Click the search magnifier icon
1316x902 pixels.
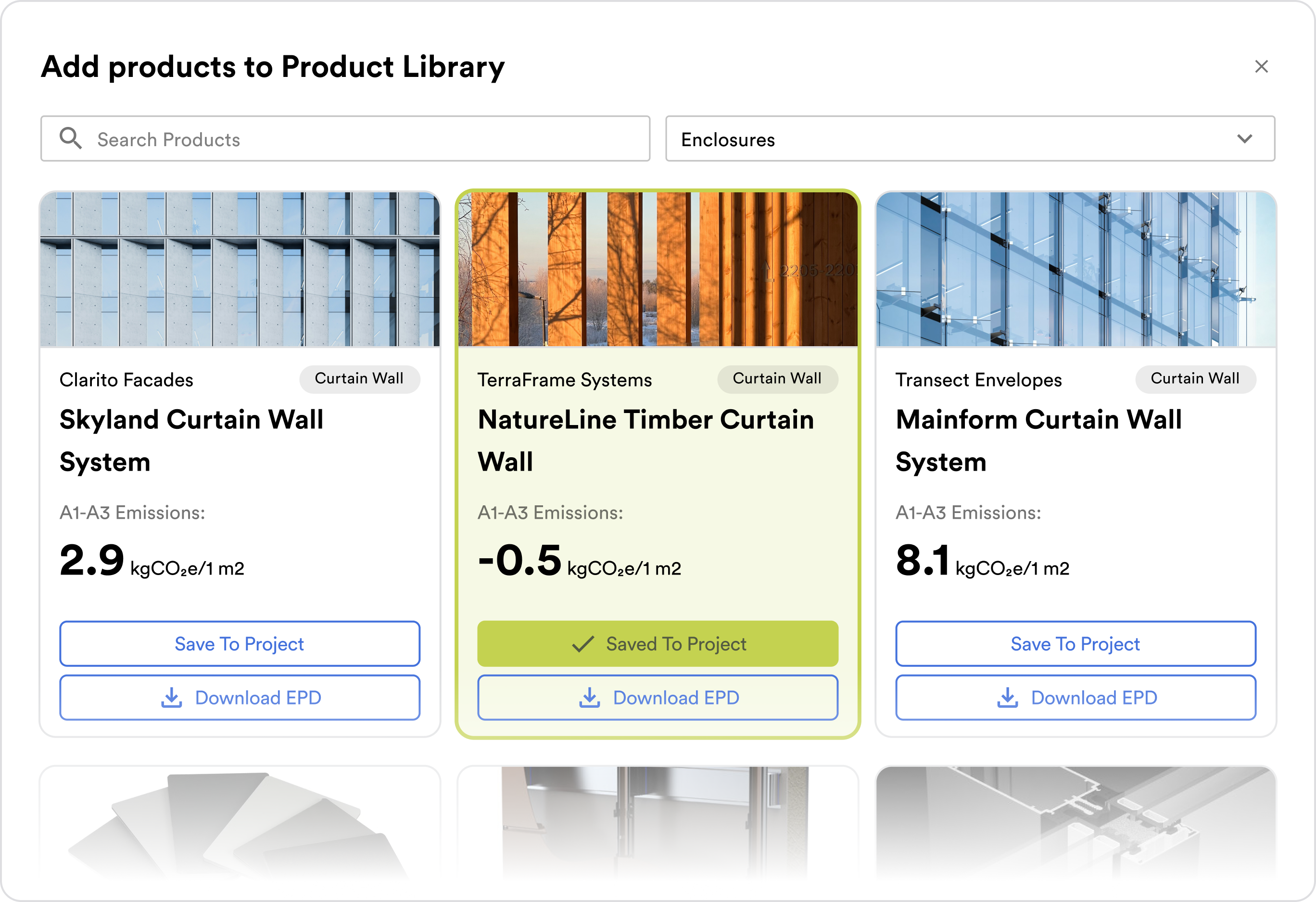tap(71, 138)
